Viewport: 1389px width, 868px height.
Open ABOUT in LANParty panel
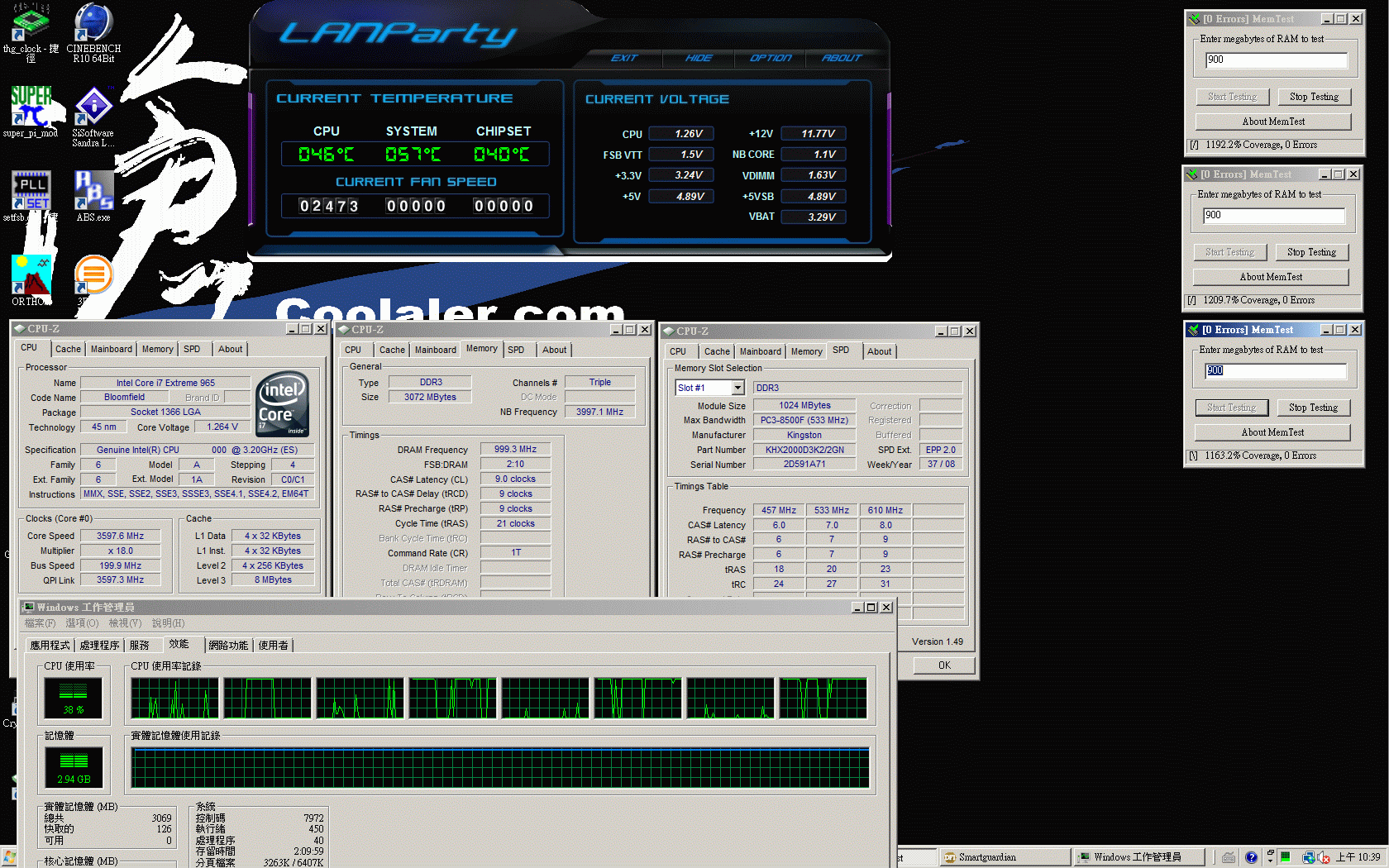842,58
